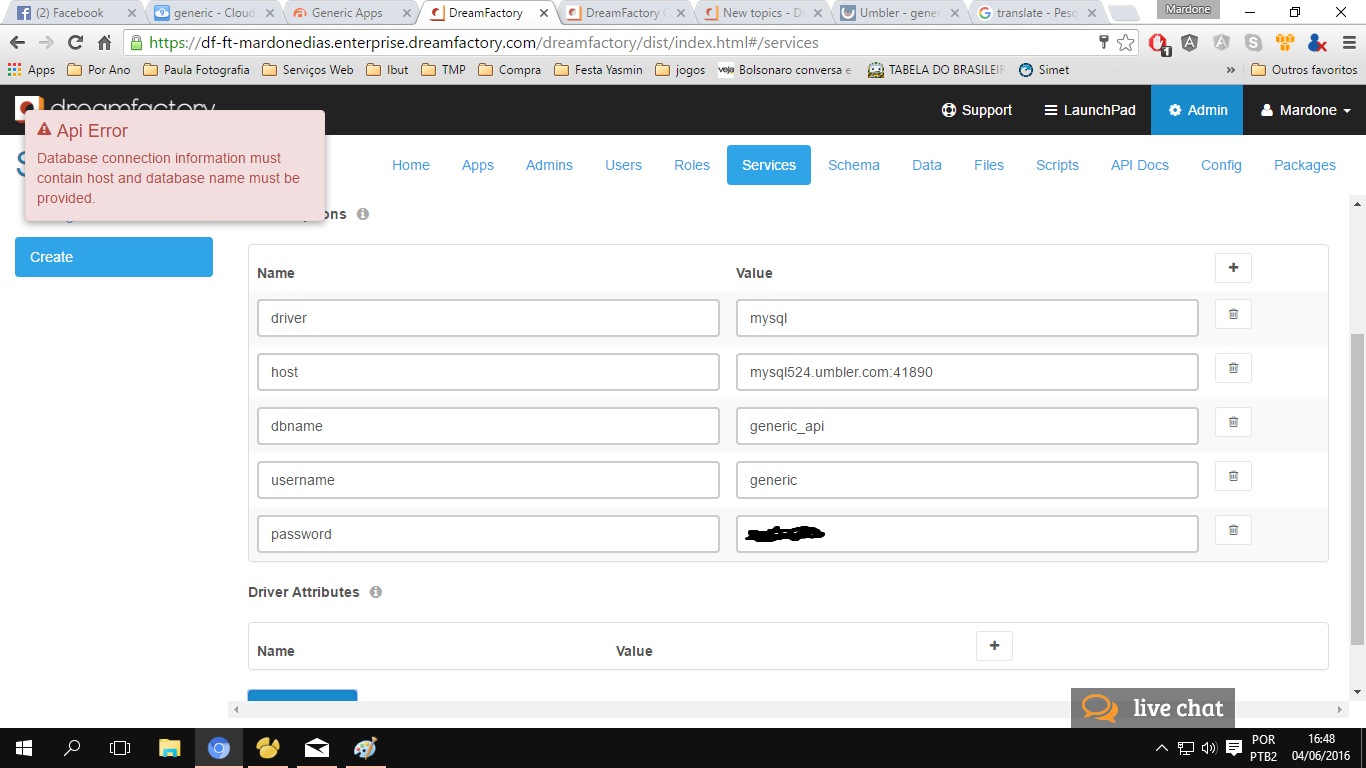Select the username value field containing generic
This screenshot has height=768, width=1366.
(x=967, y=480)
